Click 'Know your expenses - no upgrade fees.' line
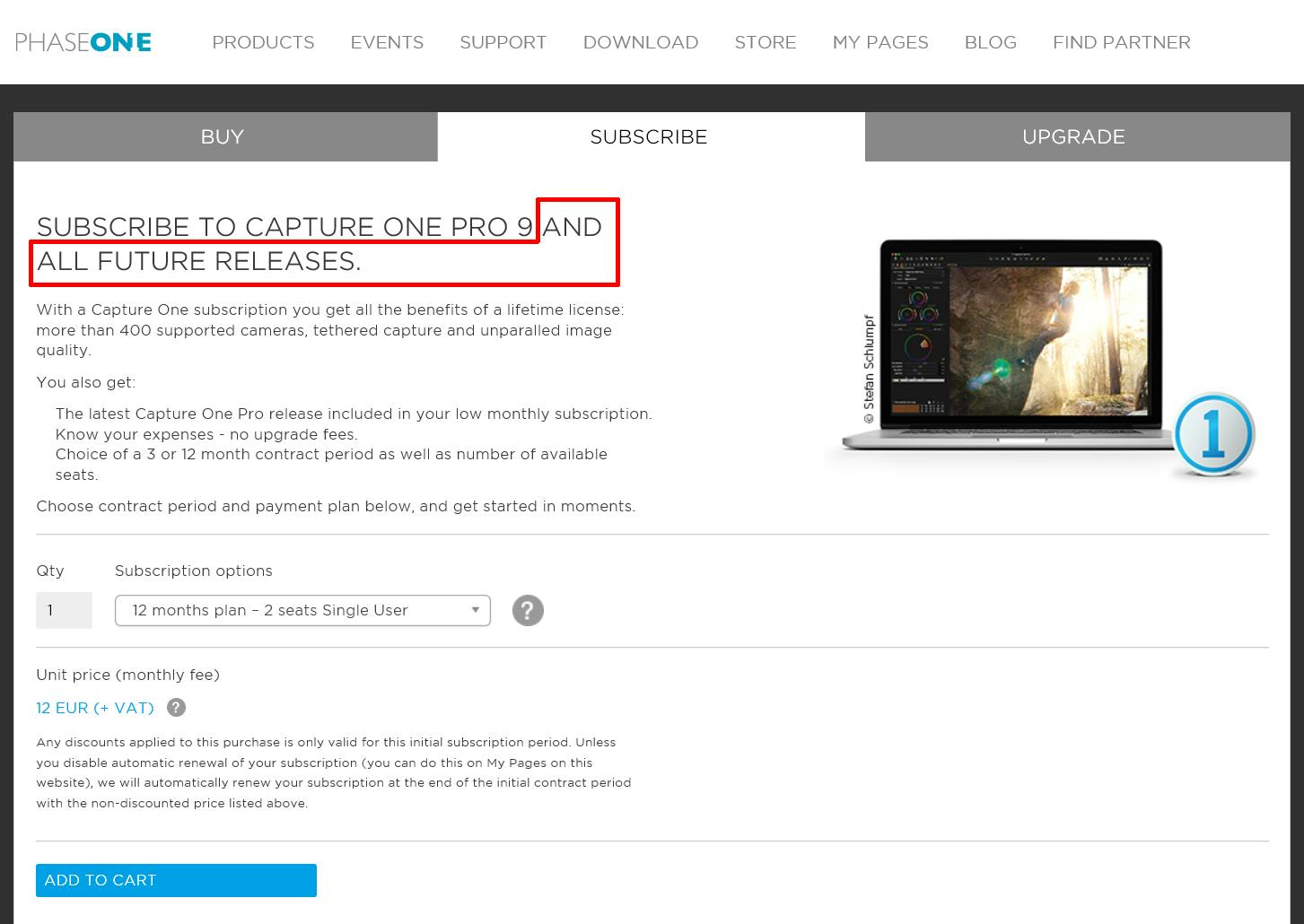Screen dimensions: 1304x924 [x=206, y=434]
